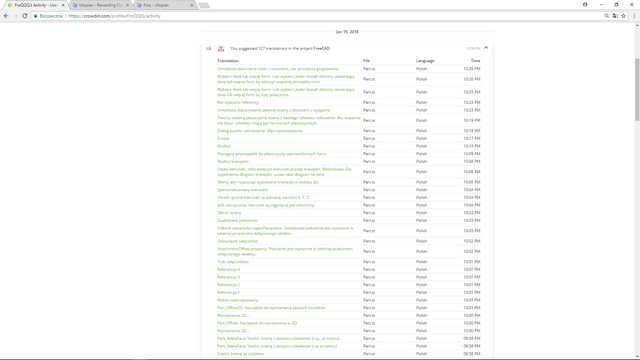Viewport: 640px width, 360px height.
Task: Click the crowdin.com address bar URL
Action: pos(114,16)
